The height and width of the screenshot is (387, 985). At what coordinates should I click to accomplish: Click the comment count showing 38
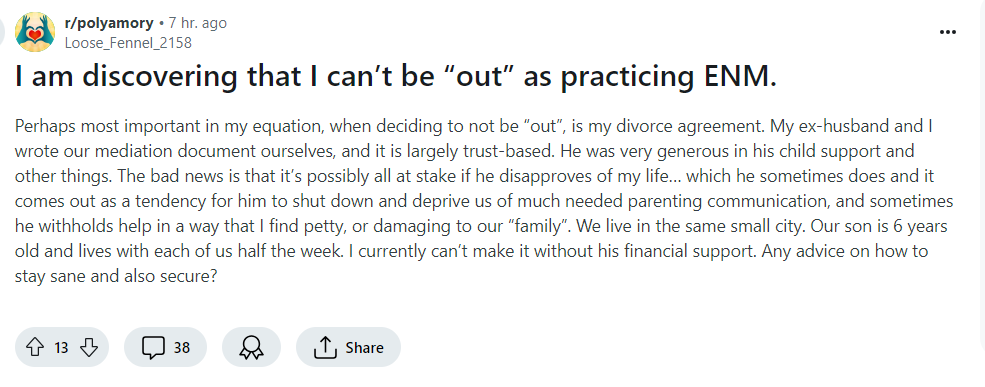182,347
